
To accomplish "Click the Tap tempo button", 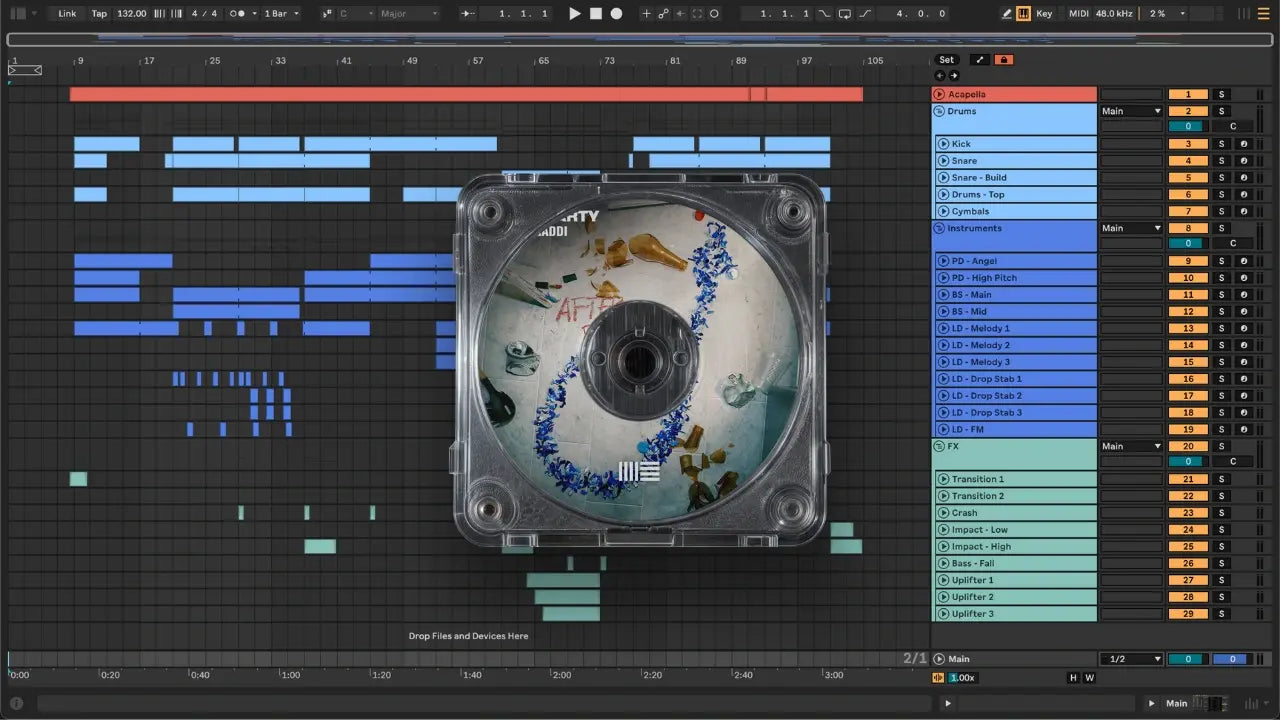I will 99,14.
